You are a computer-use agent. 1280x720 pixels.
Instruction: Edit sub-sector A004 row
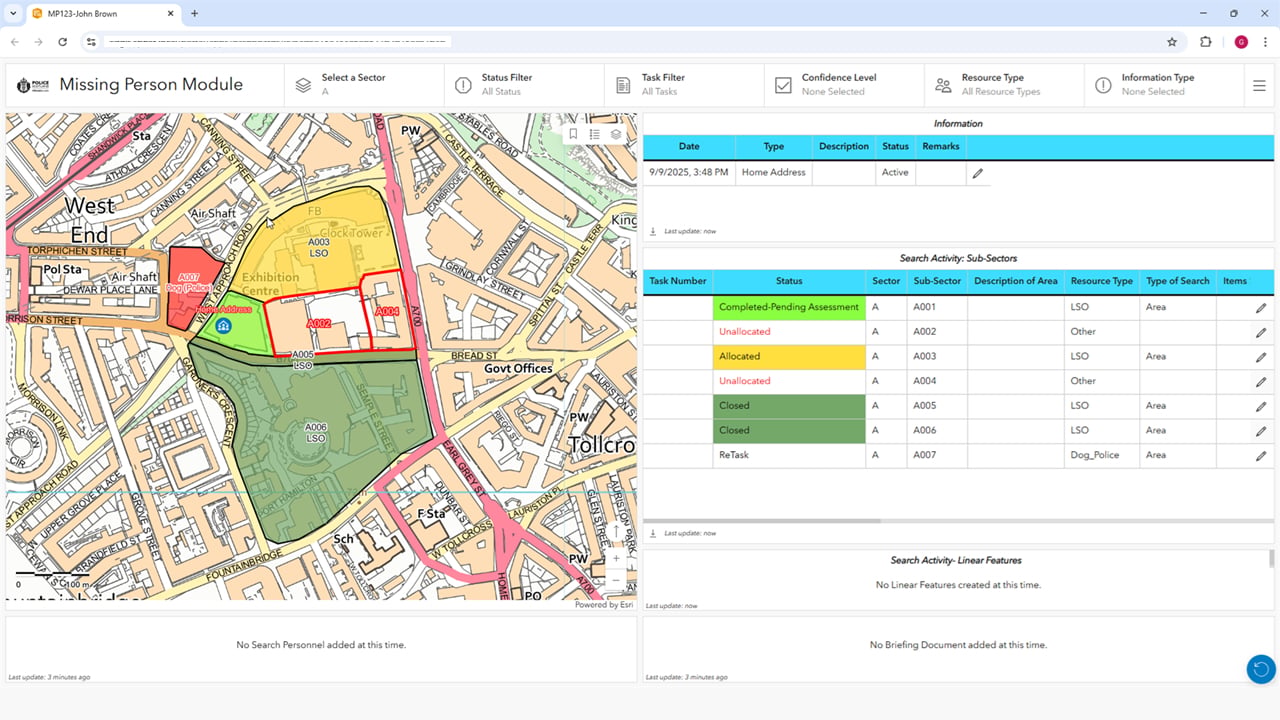click(x=1261, y=382)
